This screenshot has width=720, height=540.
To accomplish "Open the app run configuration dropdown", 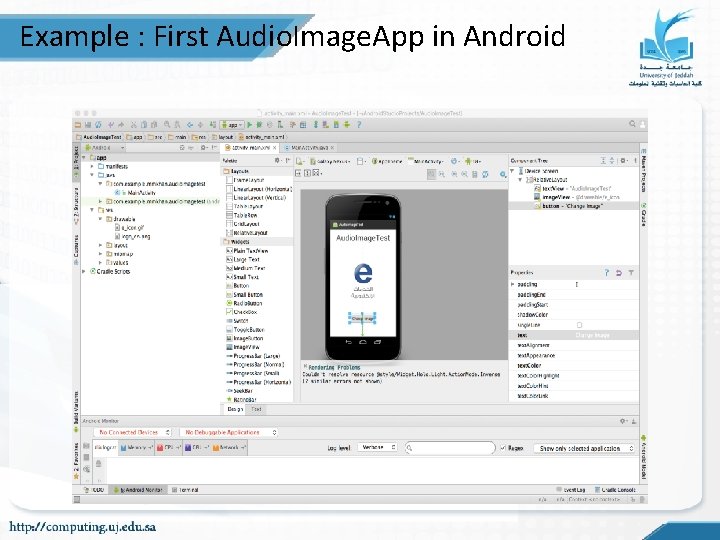I will point(231,124).
